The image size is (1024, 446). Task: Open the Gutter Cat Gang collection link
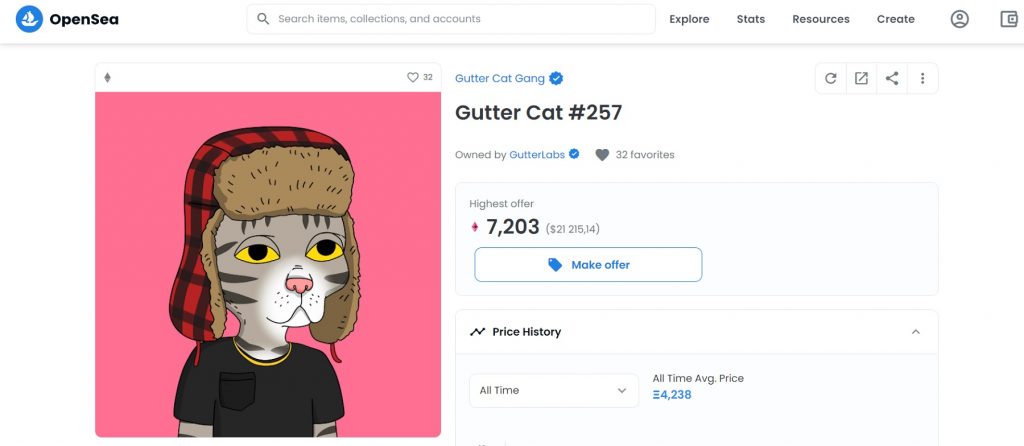point(500,78)
